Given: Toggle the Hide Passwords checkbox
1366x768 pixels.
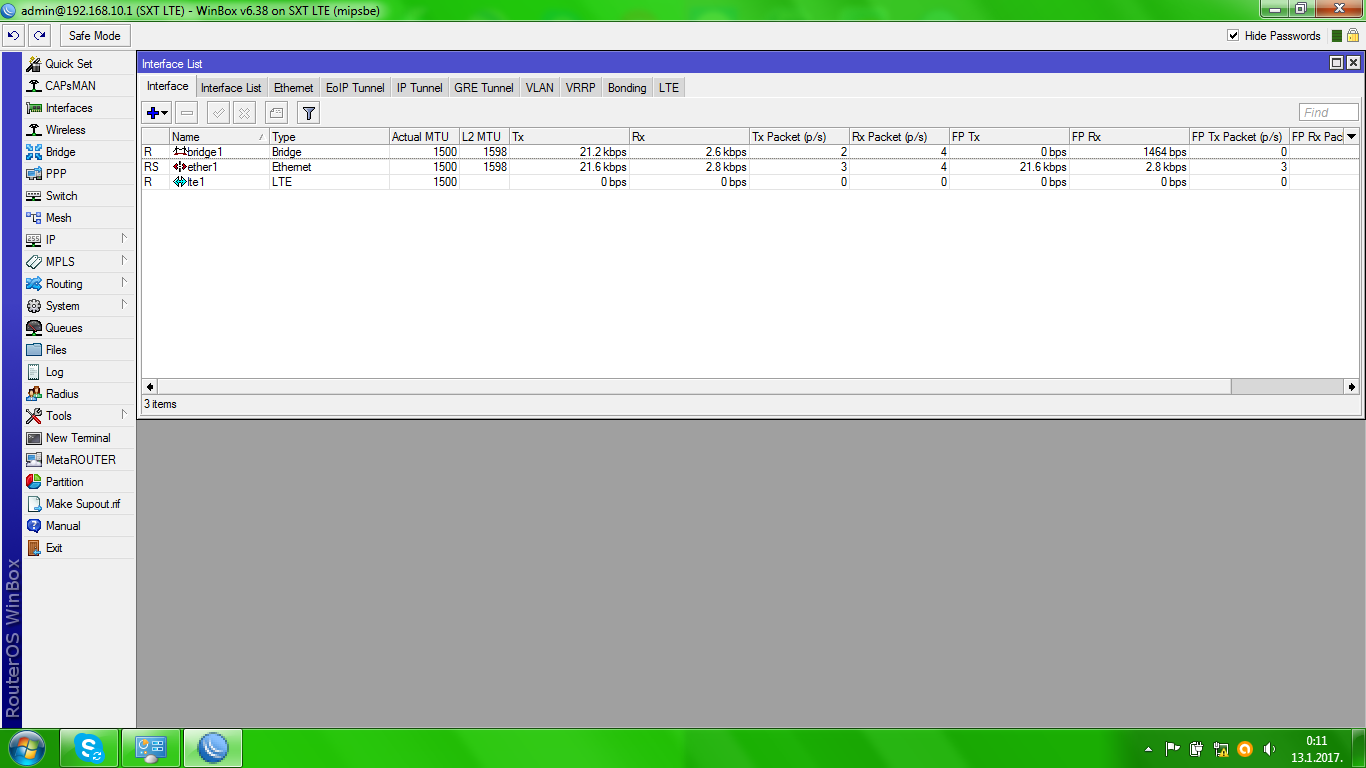Looking at the screenshot, I should 1233,36.
